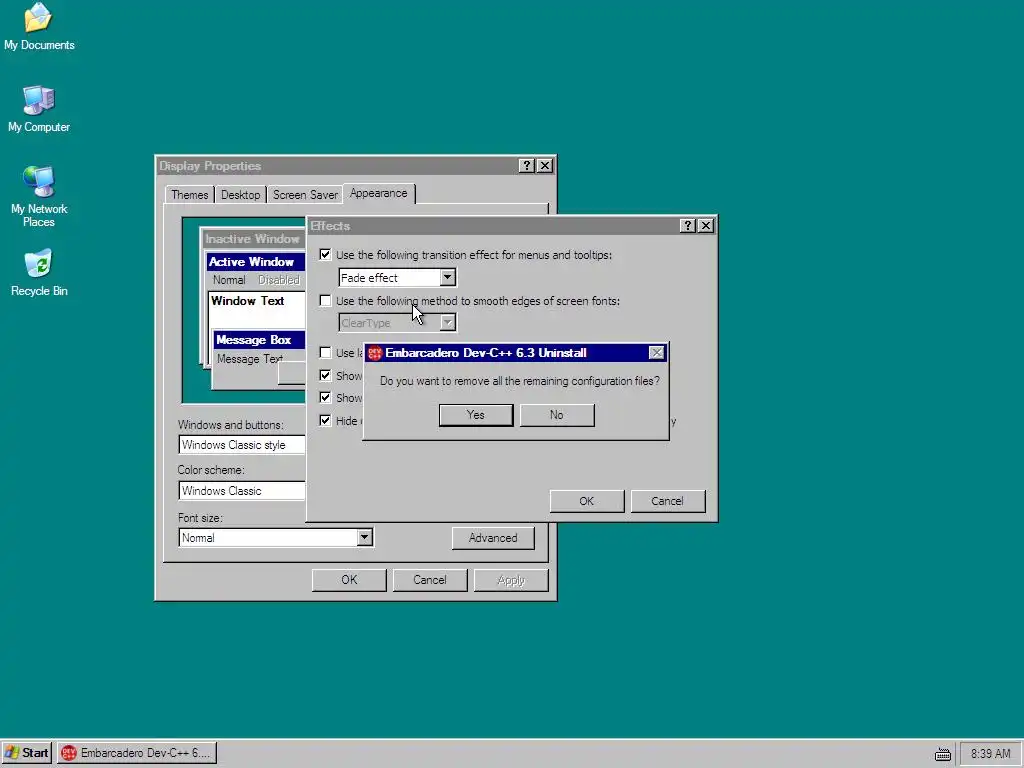
Task: Click the Advanced button in Display Properties
Action: 493,538
